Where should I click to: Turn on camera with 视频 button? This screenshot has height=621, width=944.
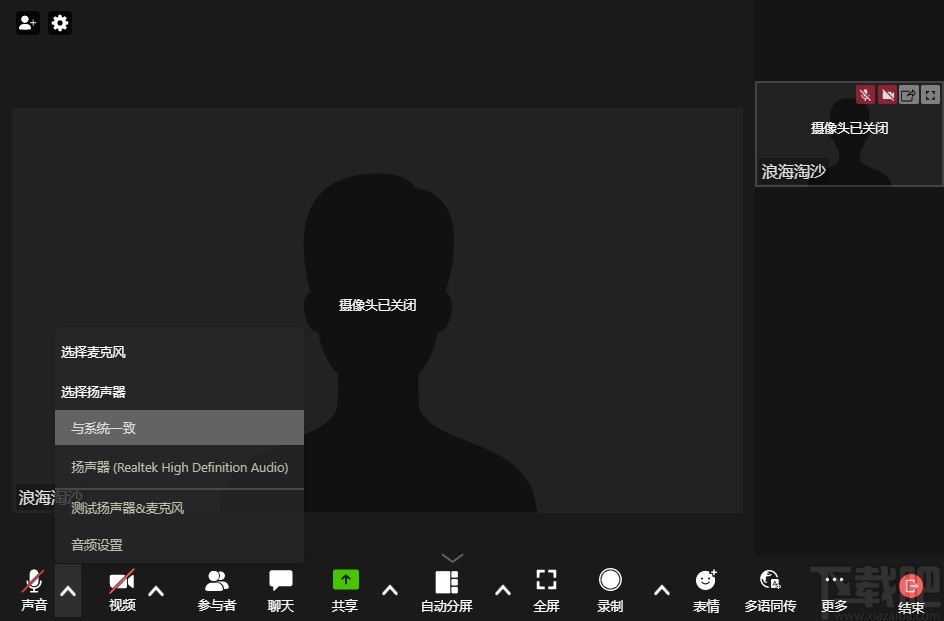(x=122, y=589)
